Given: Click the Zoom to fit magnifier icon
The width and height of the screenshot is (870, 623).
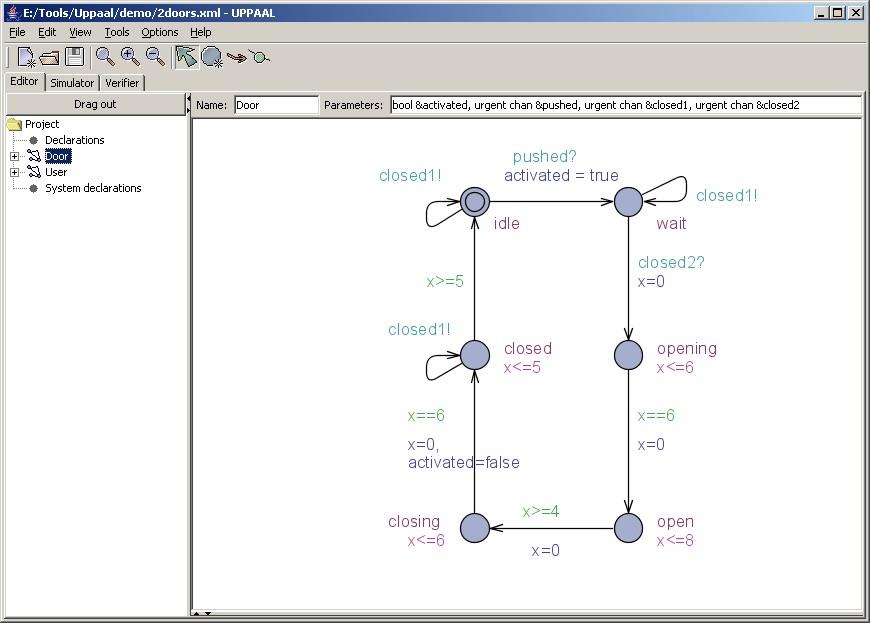Looking at the screenshot, I should [x=105, y=57].
